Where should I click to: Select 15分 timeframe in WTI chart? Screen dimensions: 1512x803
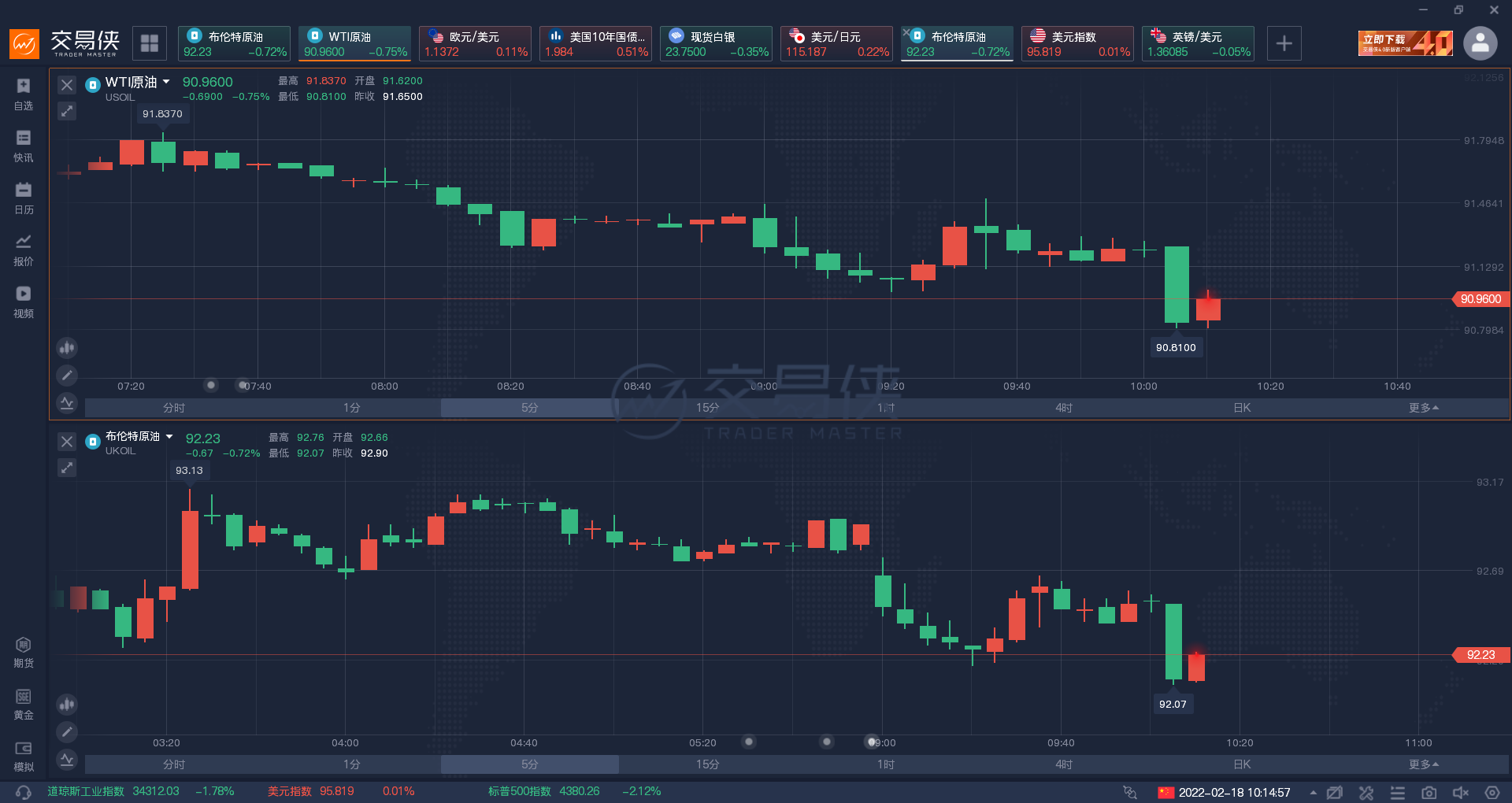click(x=708, y=408)
